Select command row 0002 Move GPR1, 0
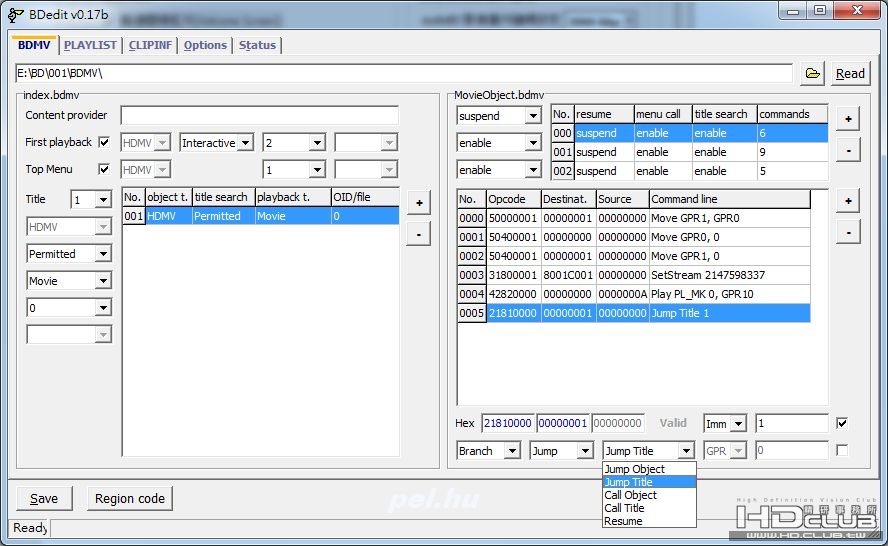This screenshot has height=546, width=888. tap(634, 256)
